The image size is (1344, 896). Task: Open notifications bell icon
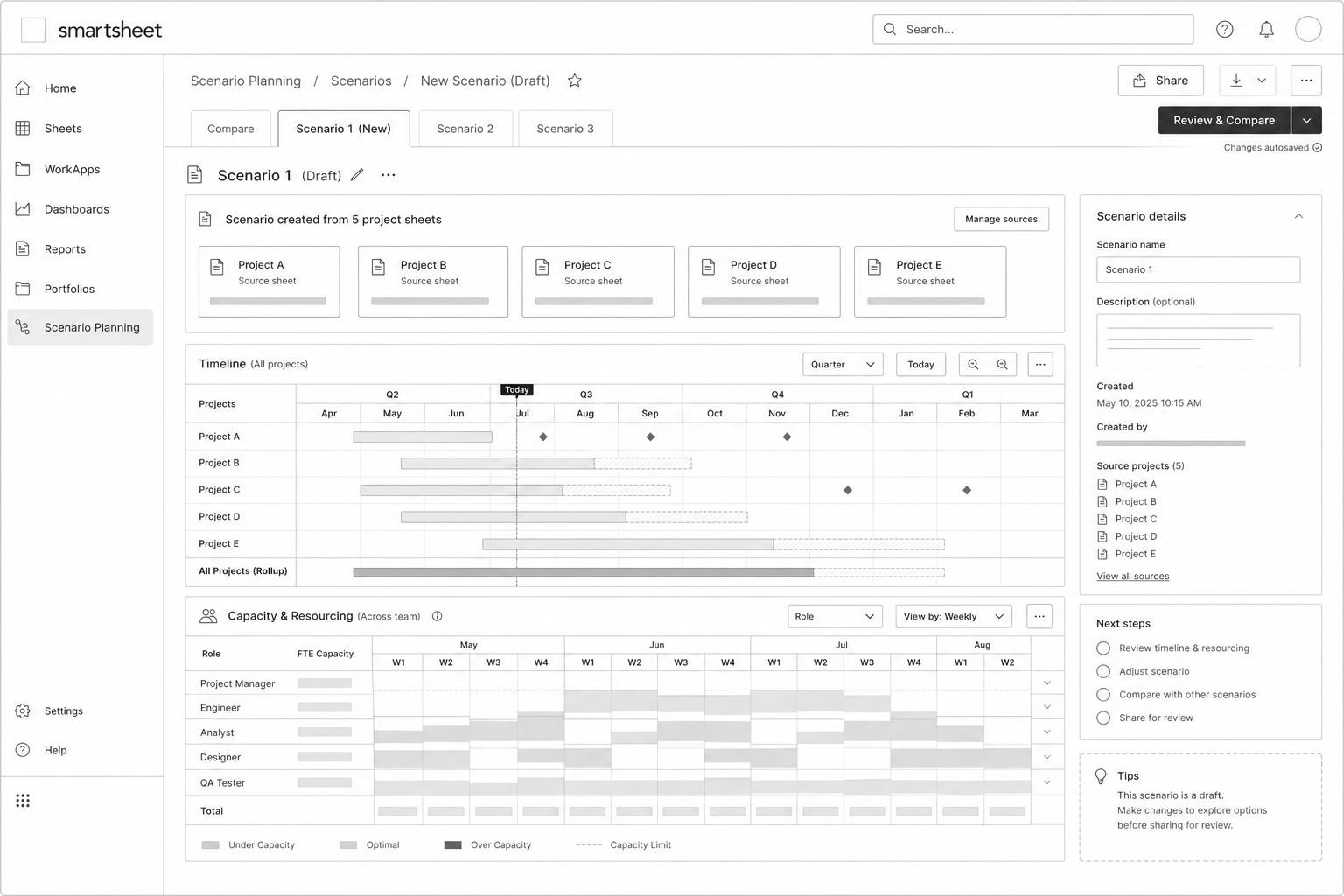tap(1266, 29)
